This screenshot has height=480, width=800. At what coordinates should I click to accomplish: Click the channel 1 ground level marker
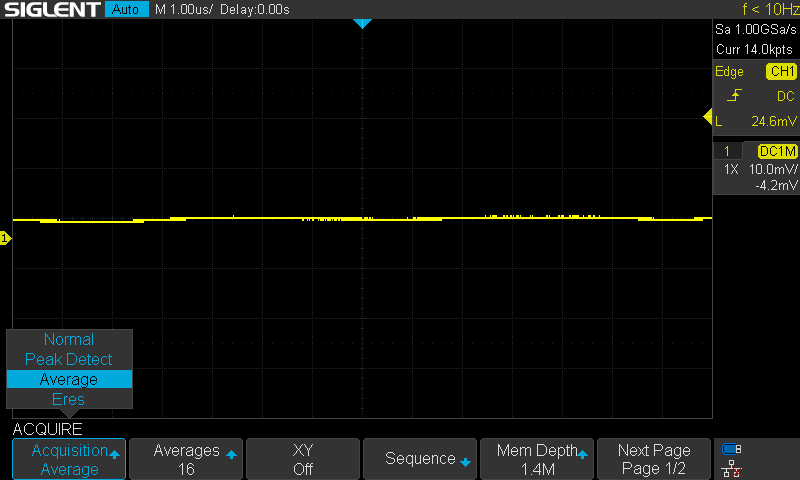(5, 238)
